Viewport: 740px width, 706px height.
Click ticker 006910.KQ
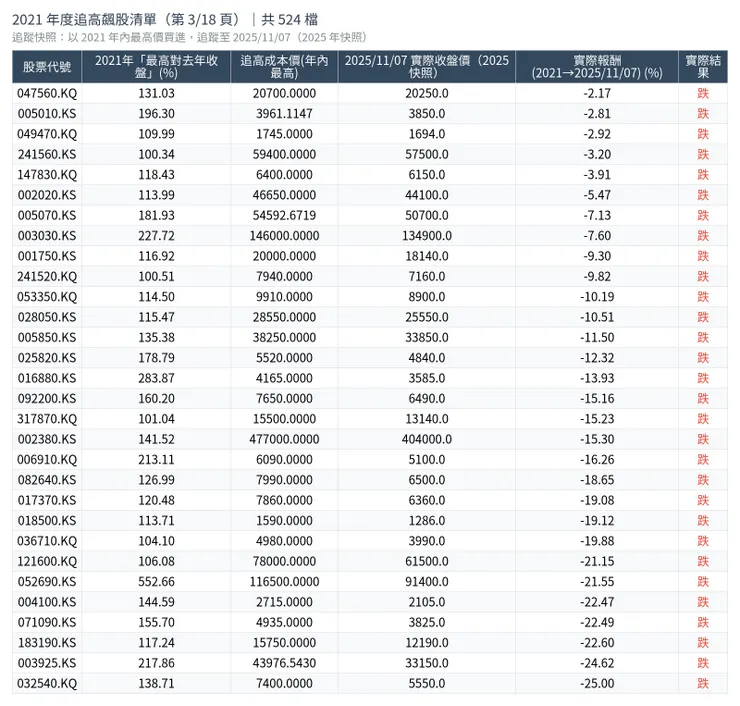(x=47, y=459)
